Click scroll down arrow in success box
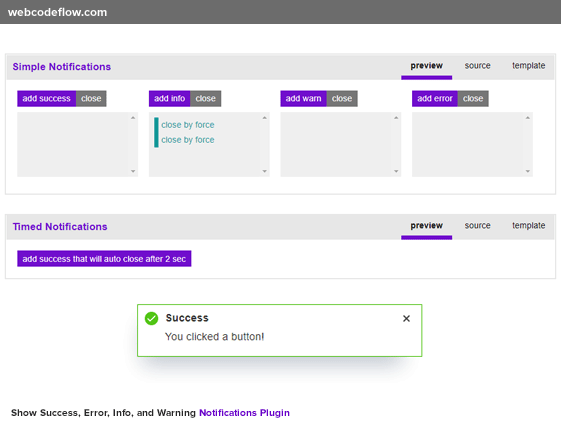This screenshot has height=431, width=561. (133, 171)
